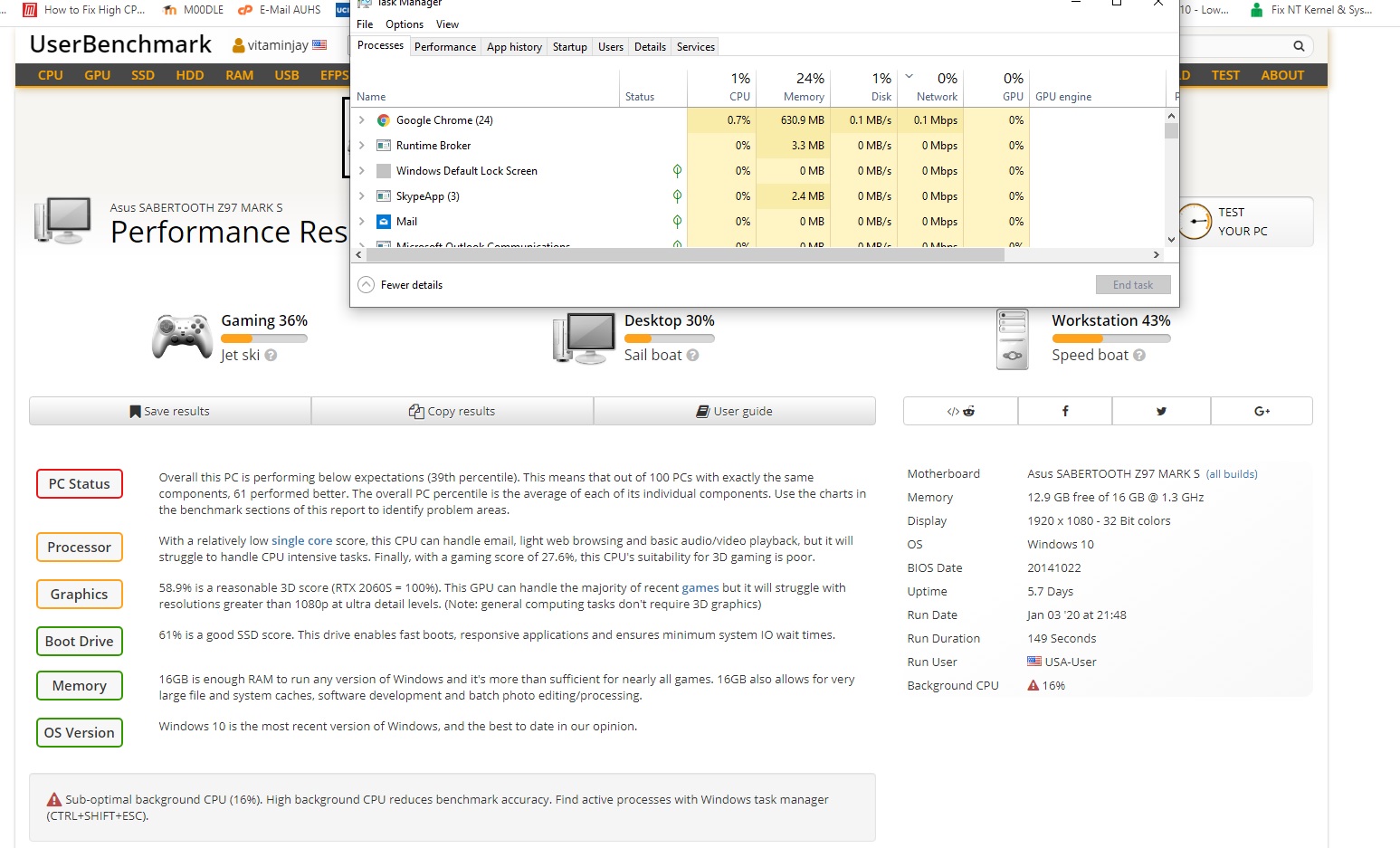Expand the Mail process row
1400x848 pixels.
tap(362, 221)
